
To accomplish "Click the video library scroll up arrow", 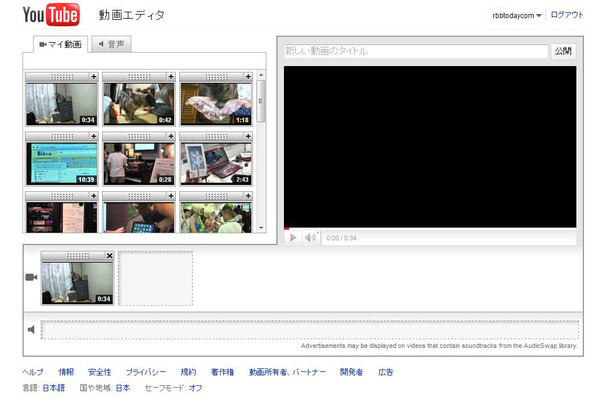I will pos(261,75).
